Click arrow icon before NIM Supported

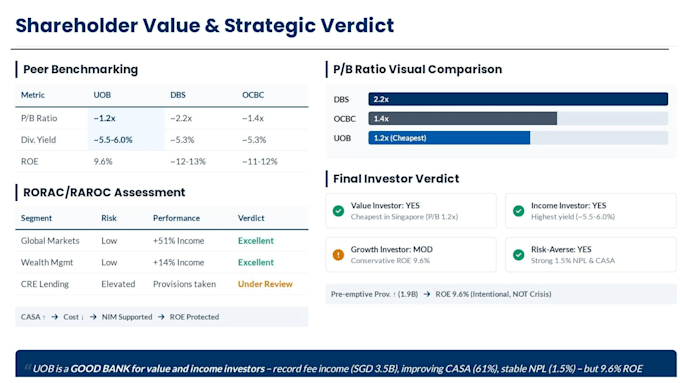click(x=93, y=317)
